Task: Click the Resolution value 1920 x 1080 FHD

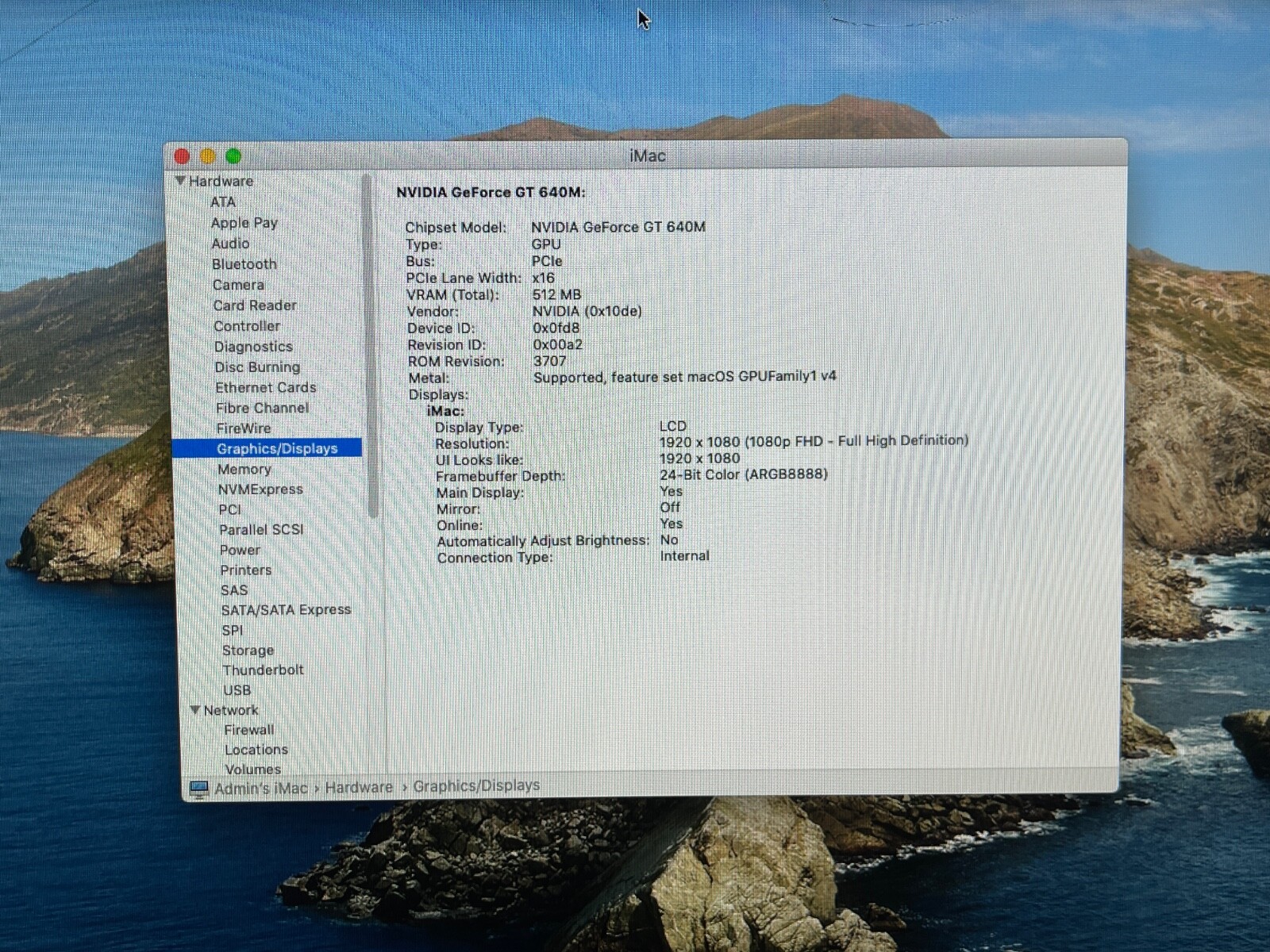Action: [x=814, y=441]
